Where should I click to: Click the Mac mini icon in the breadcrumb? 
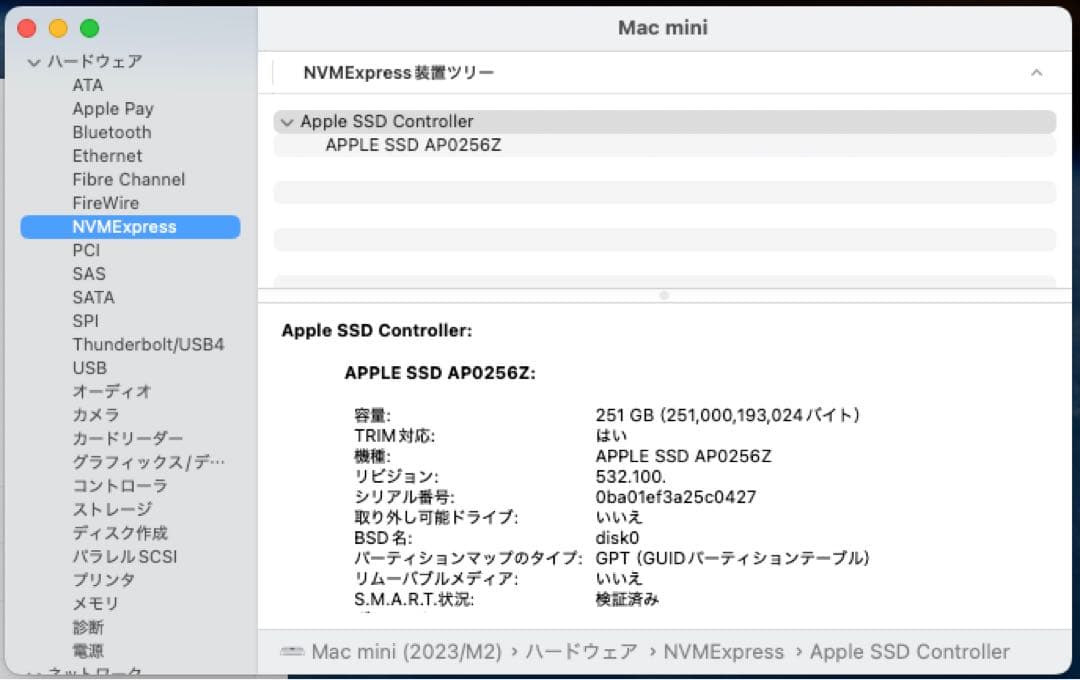(x=293, y=651)
